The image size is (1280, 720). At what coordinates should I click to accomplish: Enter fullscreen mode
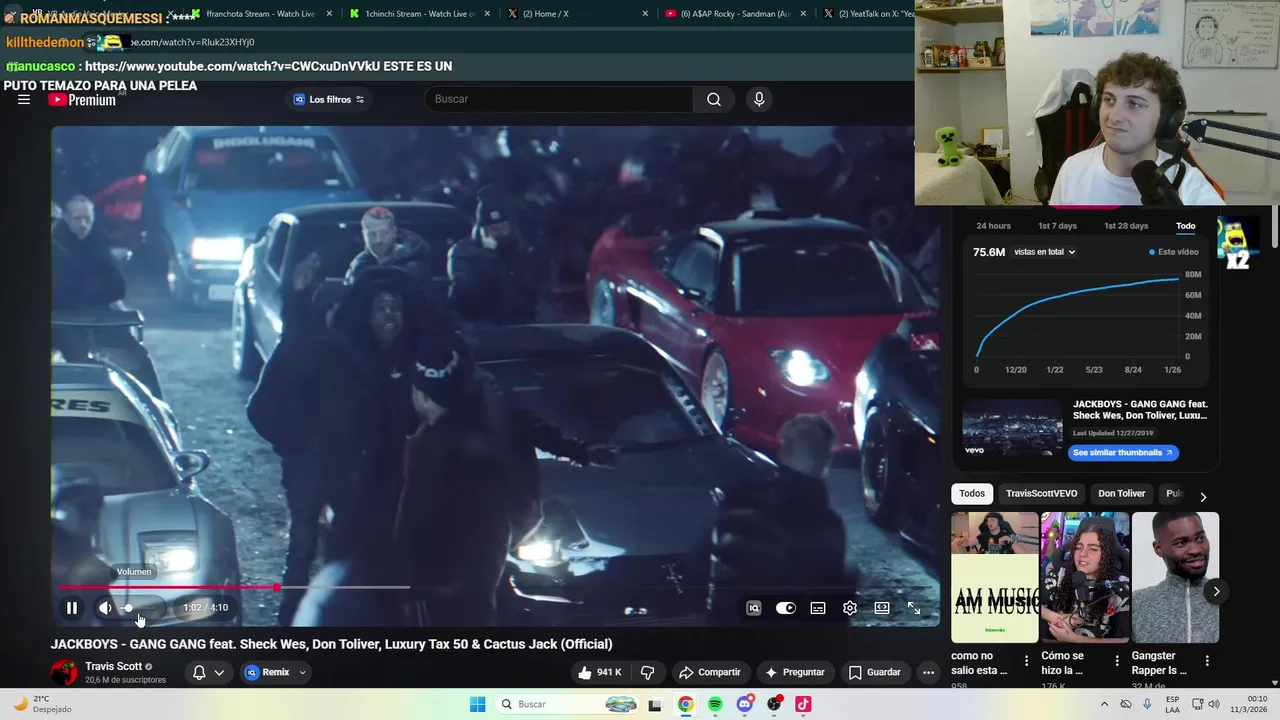914,608
